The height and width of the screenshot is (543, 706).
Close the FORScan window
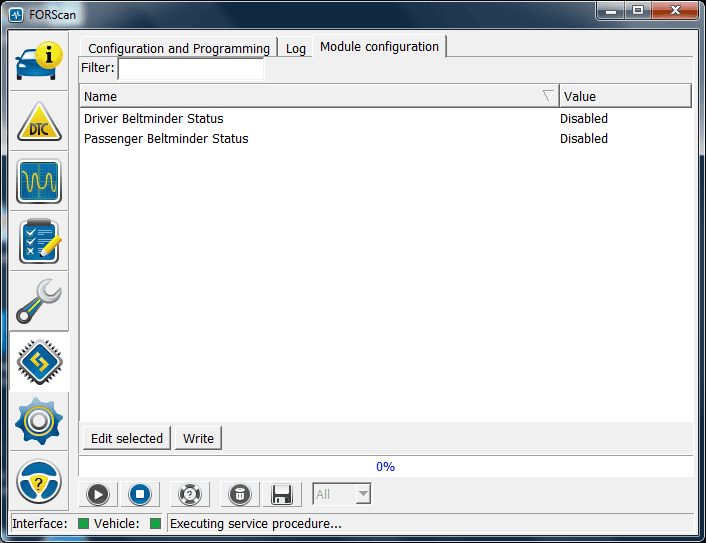[675, 11]
